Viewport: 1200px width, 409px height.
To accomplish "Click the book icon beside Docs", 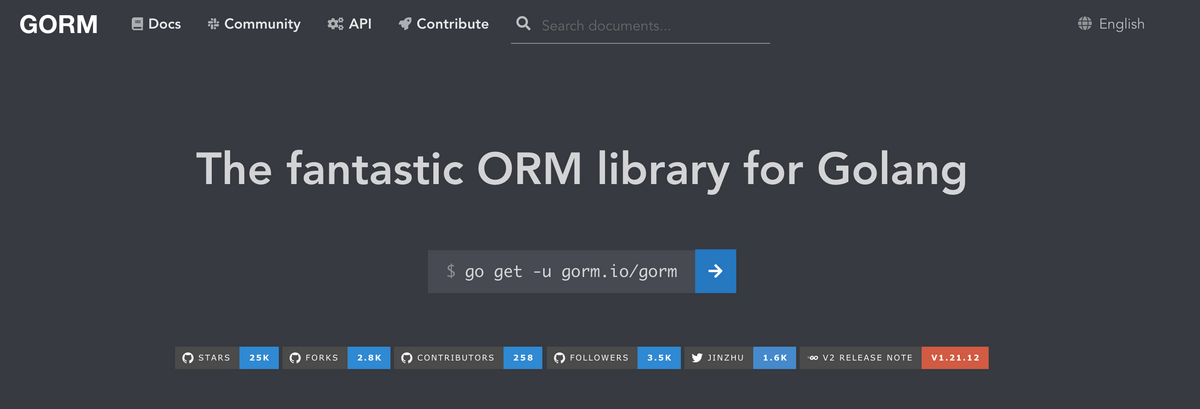I will [138, 24].
